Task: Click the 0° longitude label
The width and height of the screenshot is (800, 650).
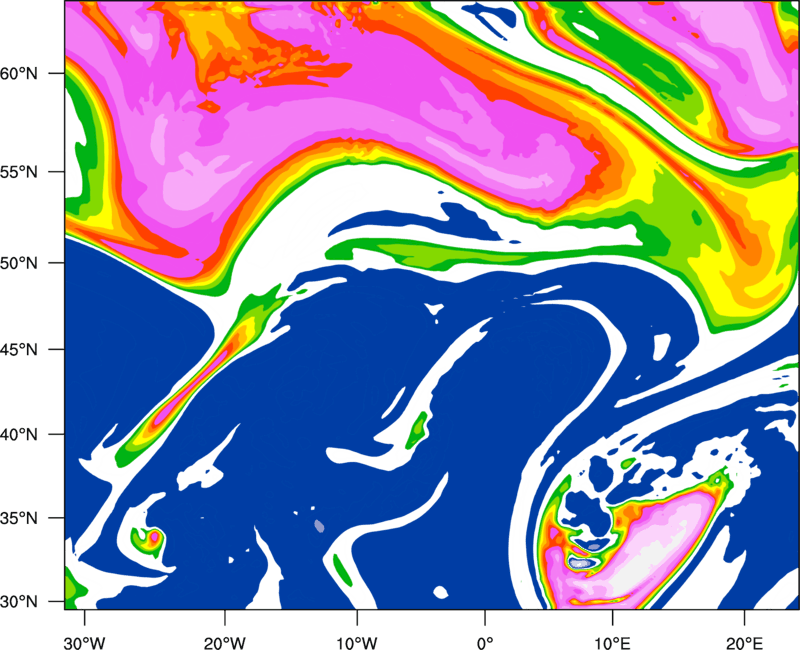Action: (x=485, y=643)
